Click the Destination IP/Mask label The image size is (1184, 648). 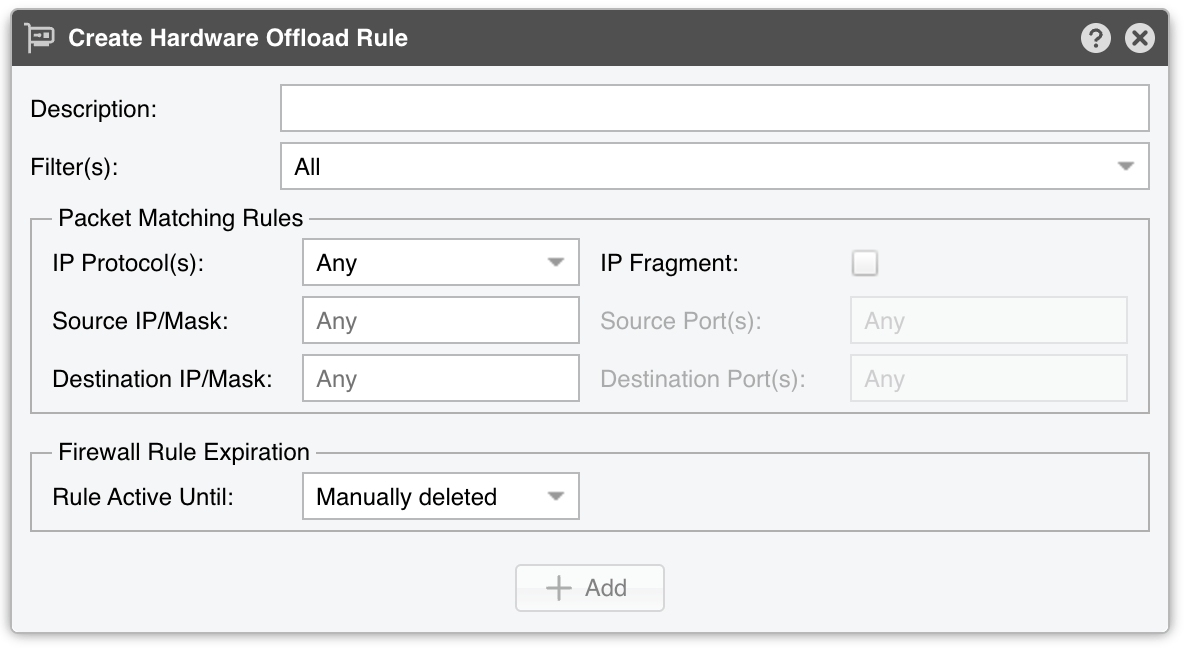pyautogui.click(x=162, y=379)
